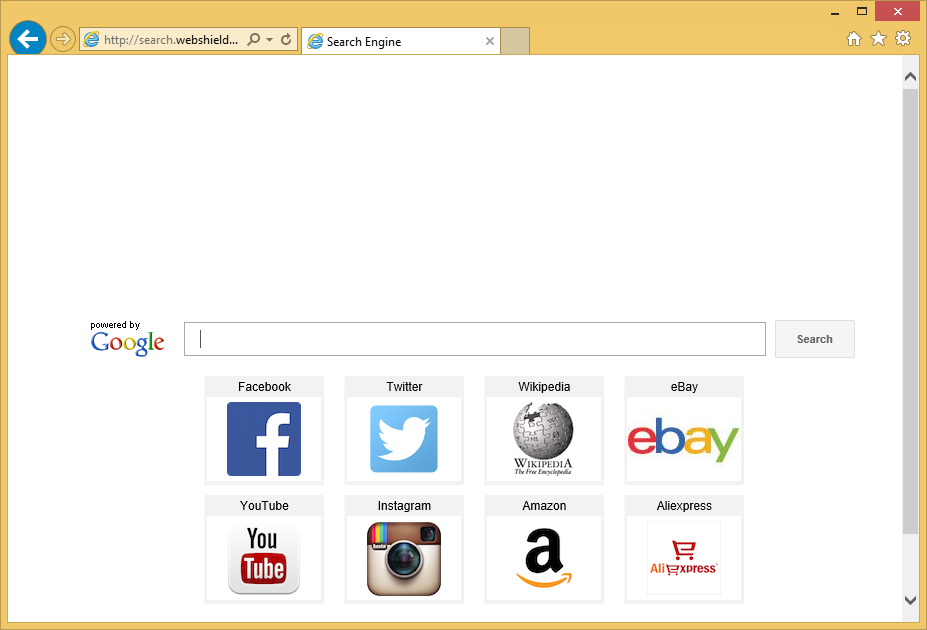Screen dimensions: 927x630
Task: Focus the web search text field
Action: click(x=475, y=339)
